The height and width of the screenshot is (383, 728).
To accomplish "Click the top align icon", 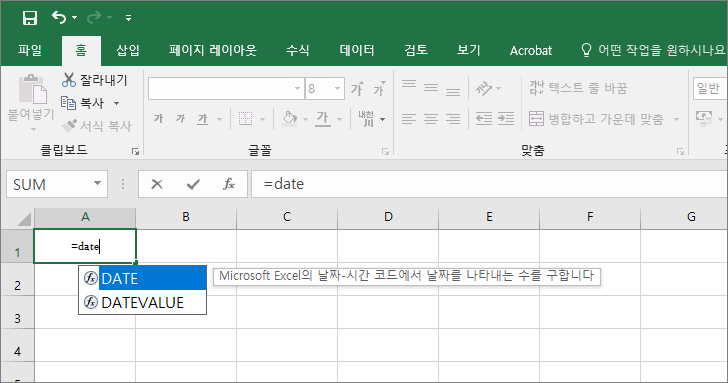I will (x=409, y=85).
